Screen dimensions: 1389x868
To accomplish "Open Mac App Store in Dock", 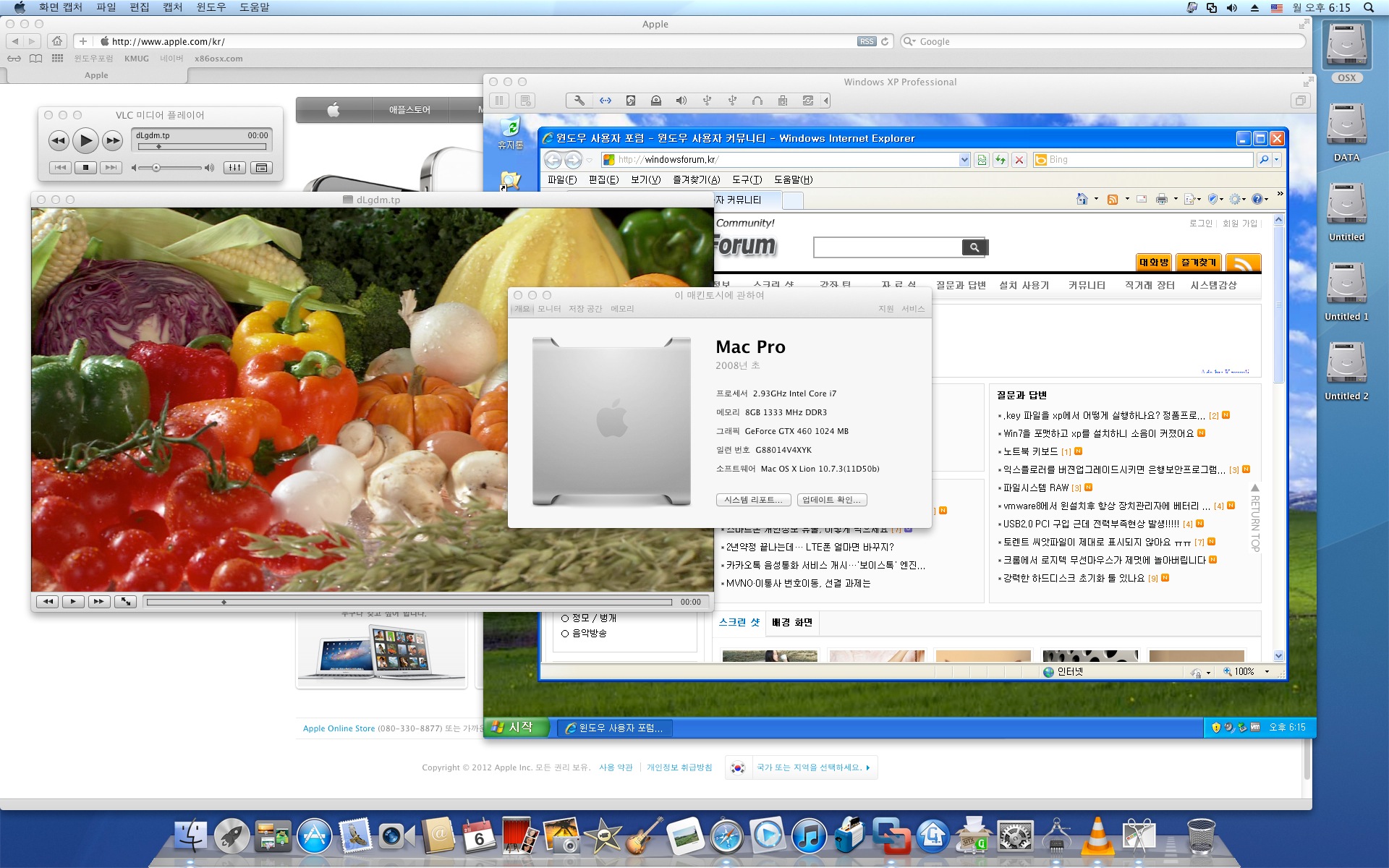I will pyautogui.click(x=314, y=836).
